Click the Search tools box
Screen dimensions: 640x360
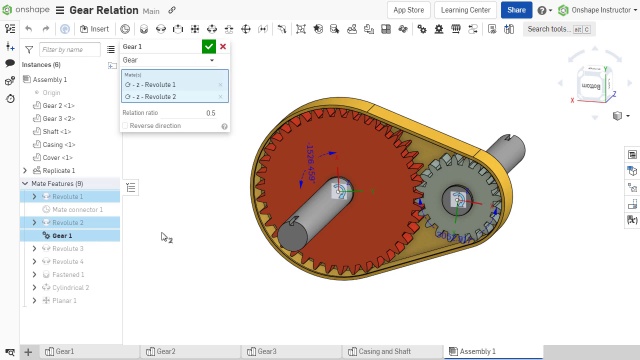point(559,29)
